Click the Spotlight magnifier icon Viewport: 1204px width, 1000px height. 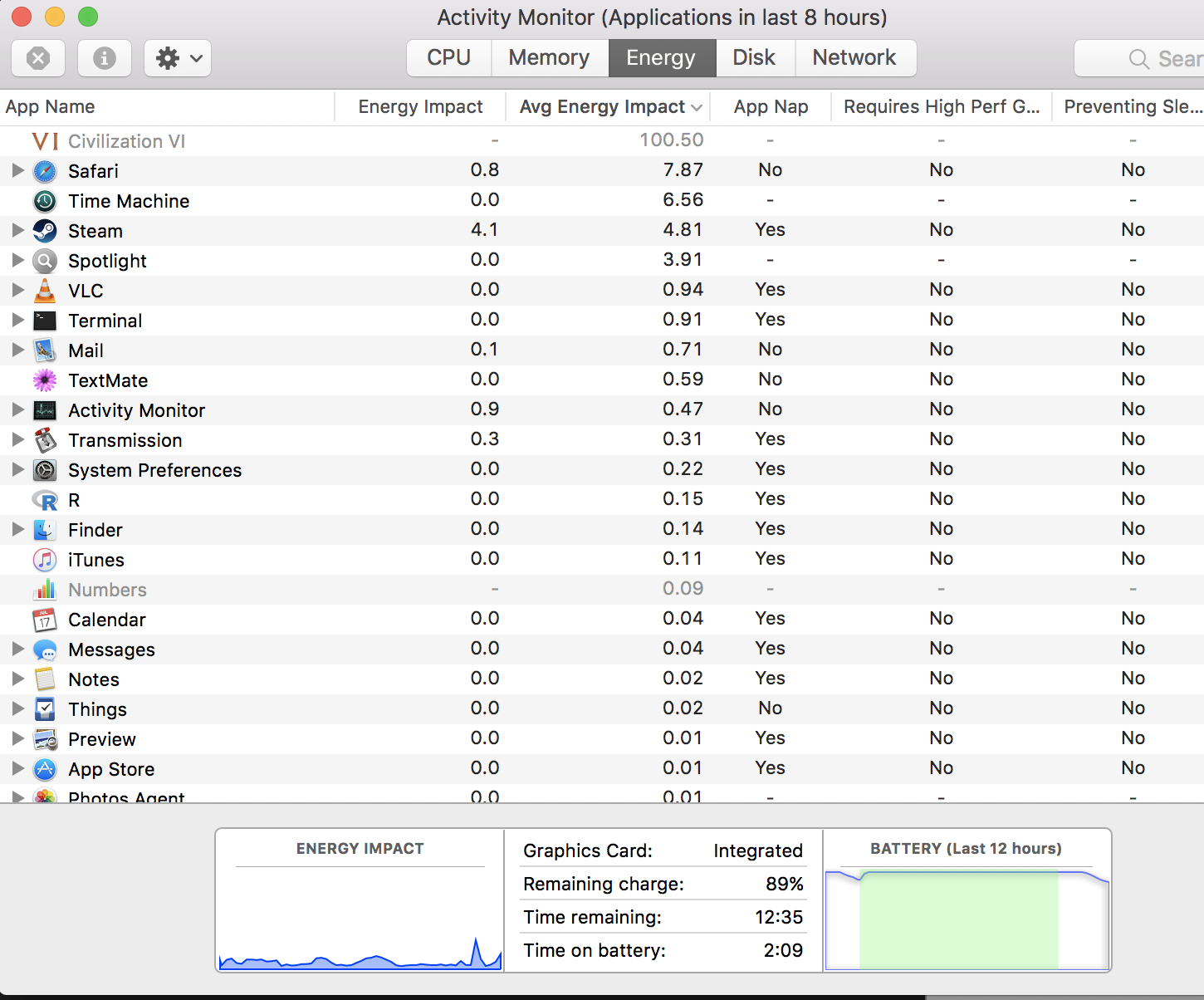pos(45,261)
